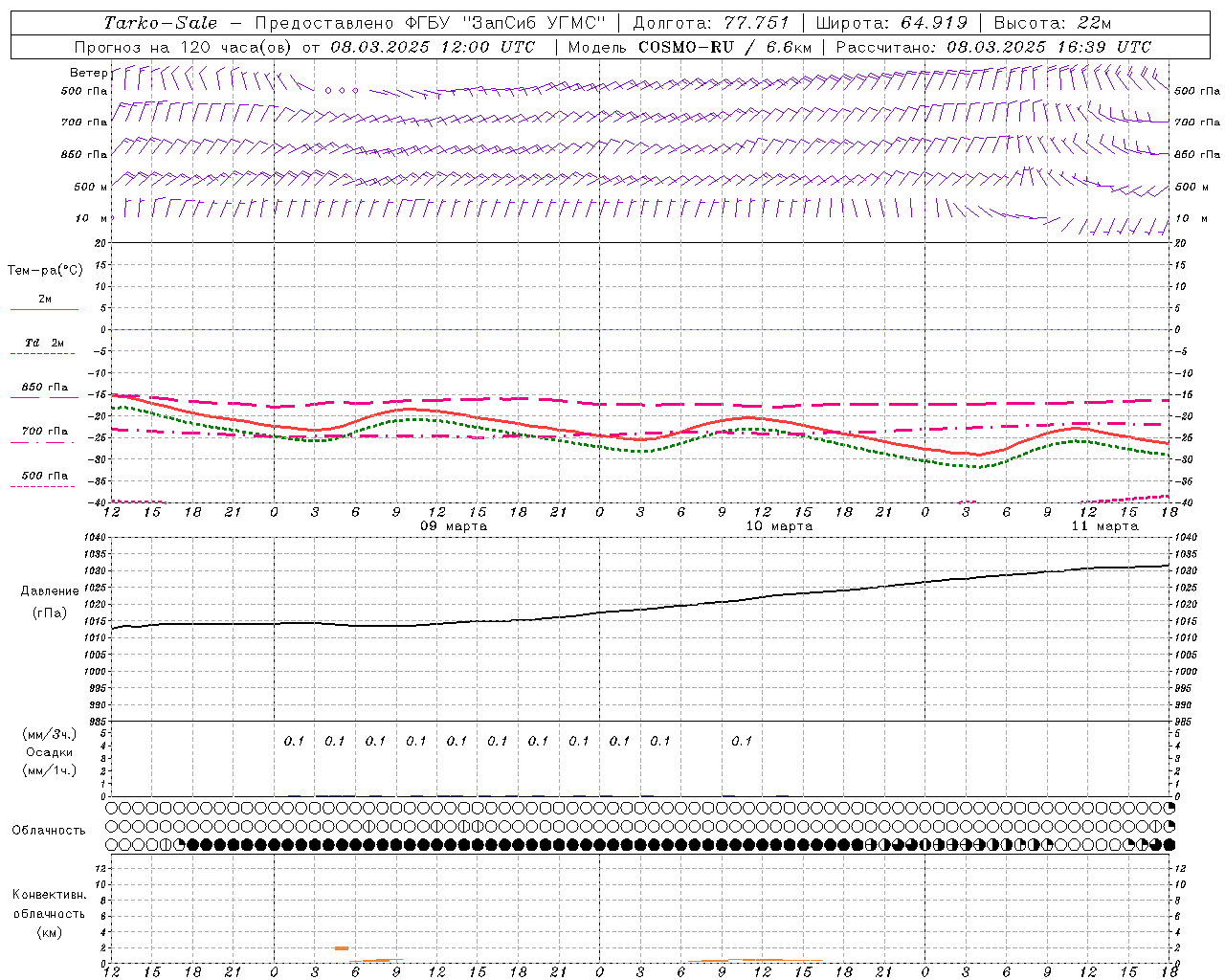Click the 850 гПа temperature legend entry
Screen dimensions: 1225x980
pyautogui.click(x=44, y=390)
